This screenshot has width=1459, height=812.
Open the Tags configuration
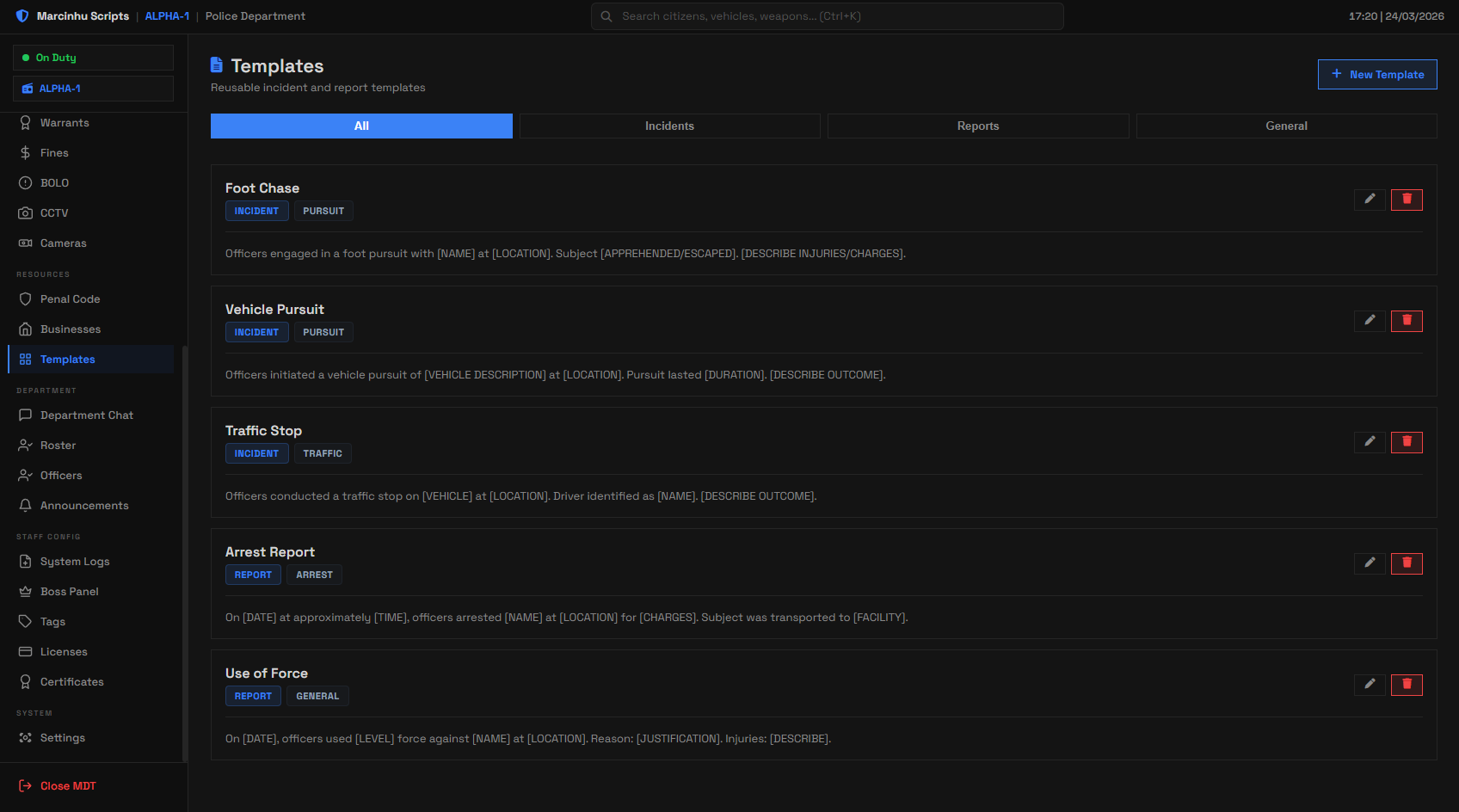point(91,622)
